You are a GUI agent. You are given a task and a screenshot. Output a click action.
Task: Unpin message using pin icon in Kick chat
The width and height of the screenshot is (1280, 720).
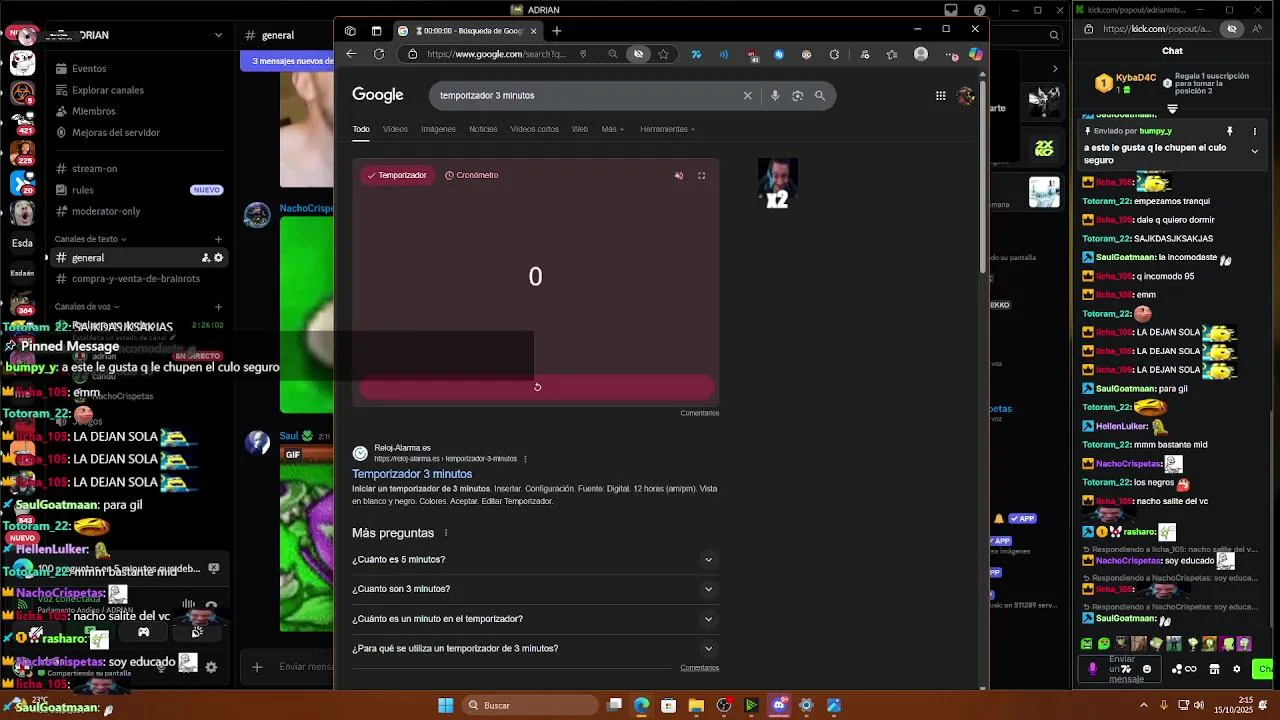tap(1230, 131)
